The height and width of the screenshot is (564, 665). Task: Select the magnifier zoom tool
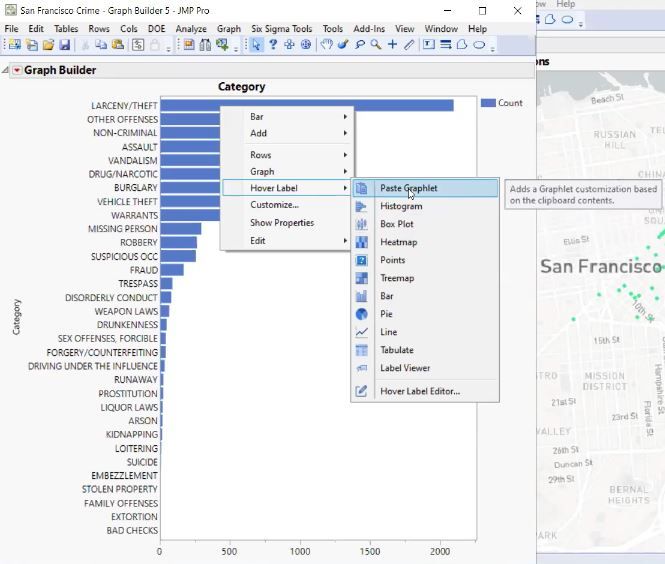tap(376, 45)
